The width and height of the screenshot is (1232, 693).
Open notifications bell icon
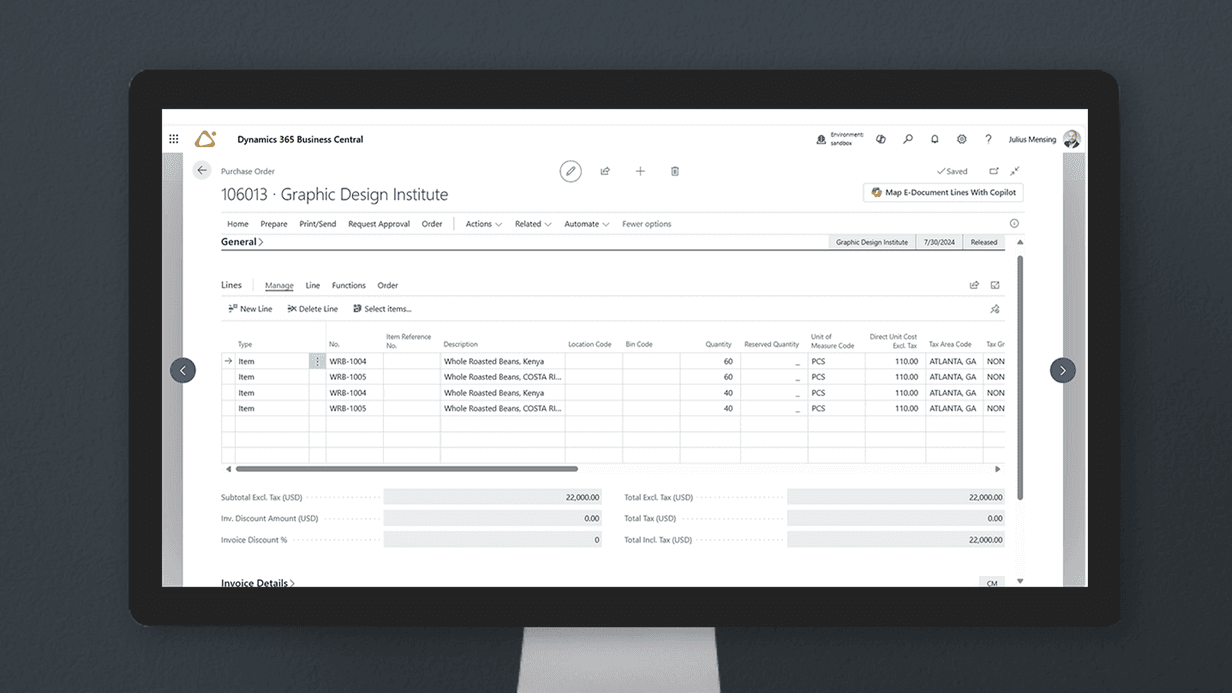(x=935, y=140)
